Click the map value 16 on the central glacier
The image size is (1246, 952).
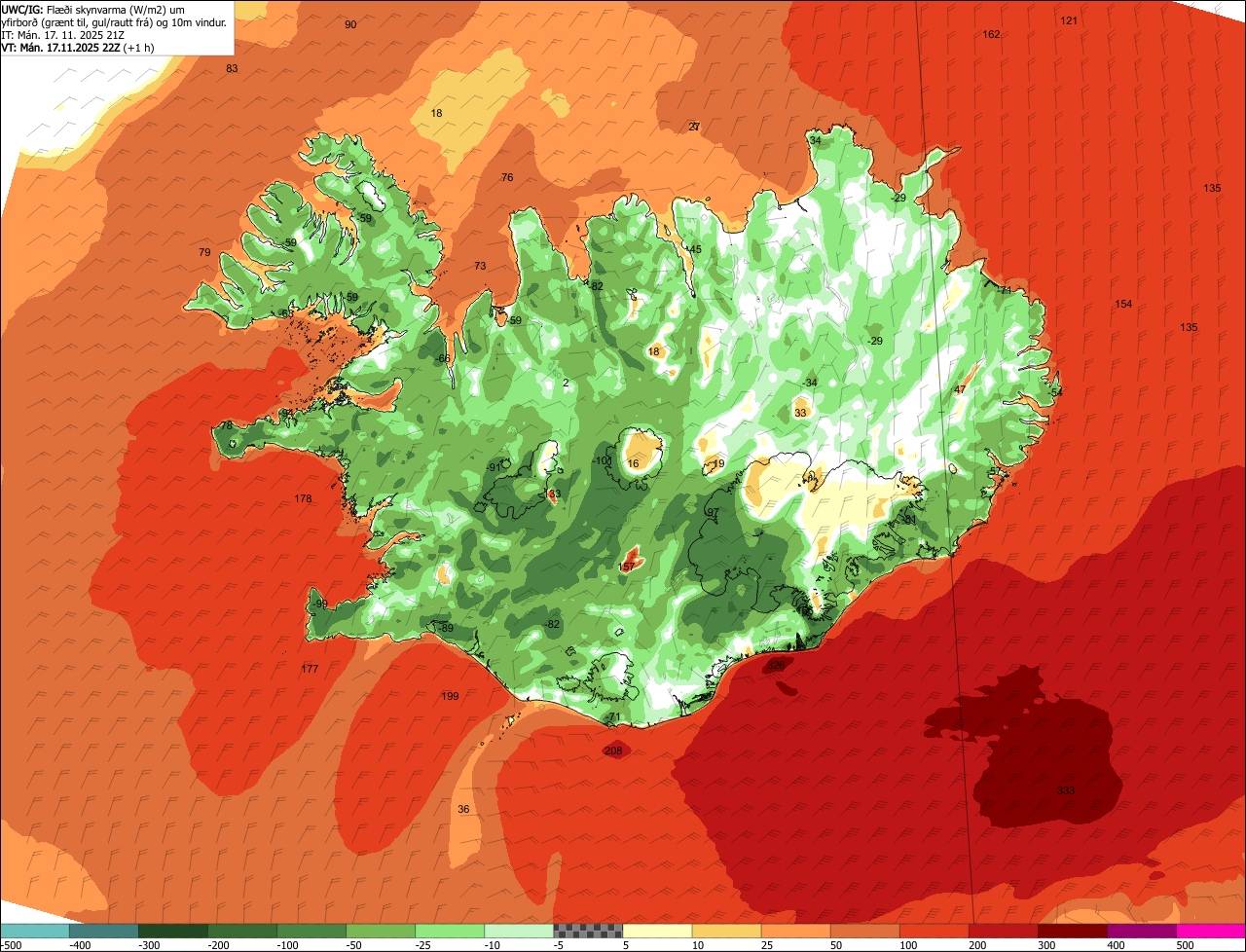634,463
